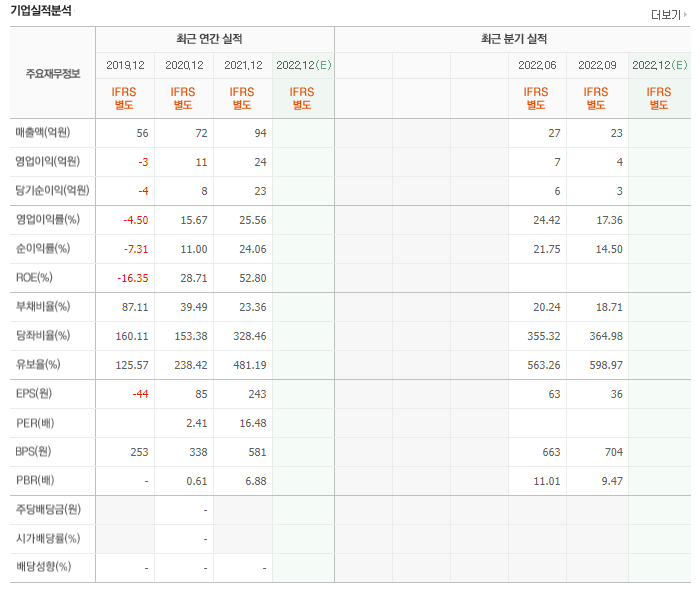
Task: Click the quarterly 2022.12(E) column header
Action: click(x=659, y=65)
